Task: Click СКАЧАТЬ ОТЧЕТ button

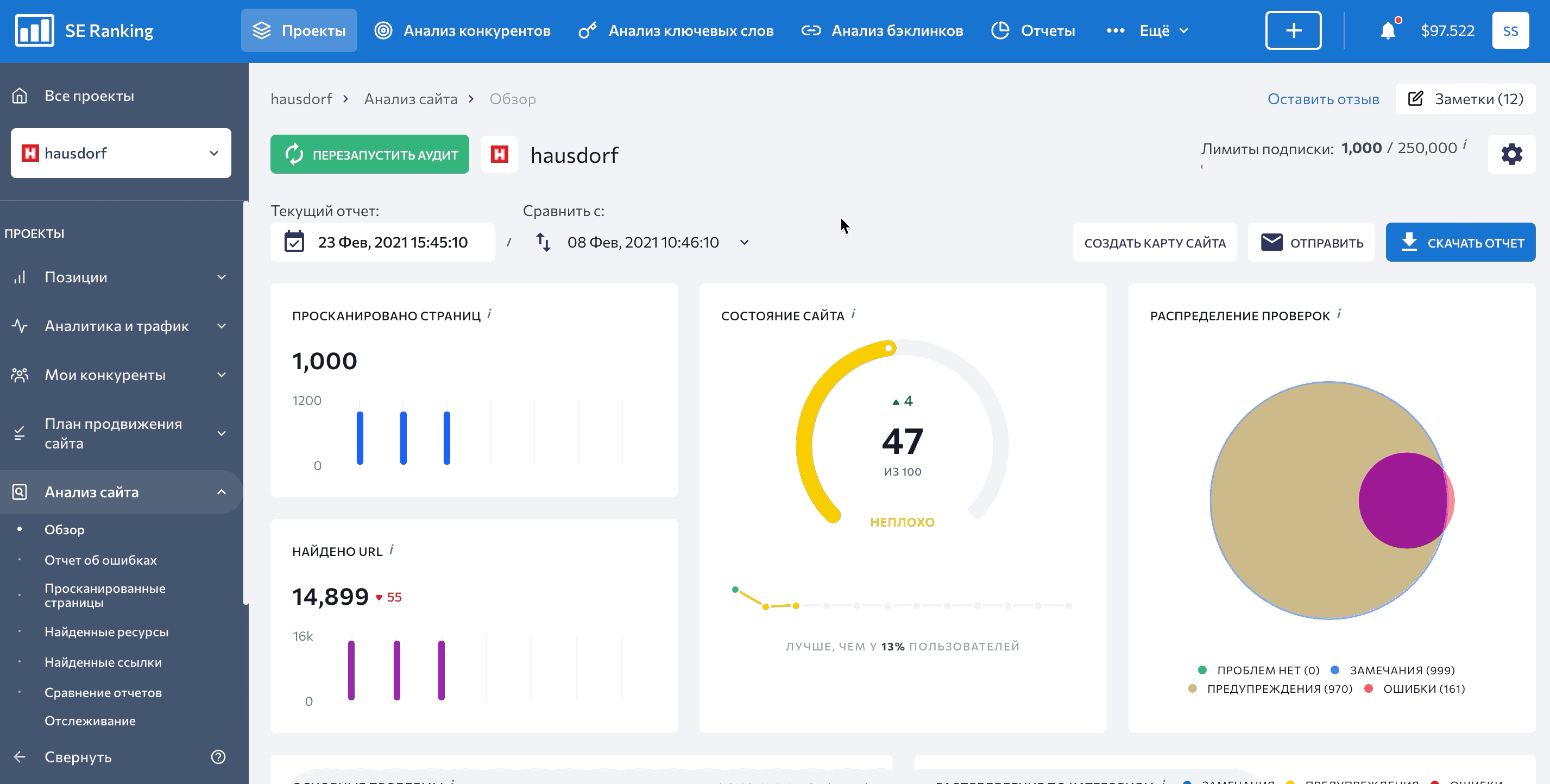Action: 1460,243
